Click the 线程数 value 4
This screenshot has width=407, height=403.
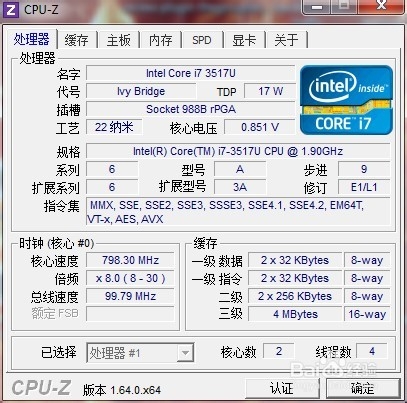372,351
